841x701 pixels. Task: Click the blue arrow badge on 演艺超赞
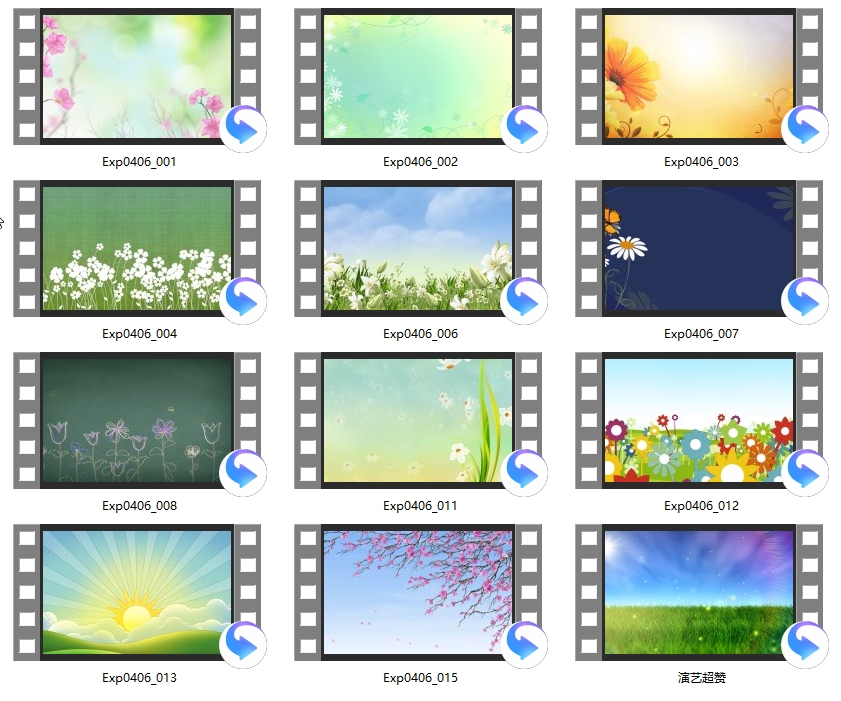pyautogui.click(x=805, y=645)
